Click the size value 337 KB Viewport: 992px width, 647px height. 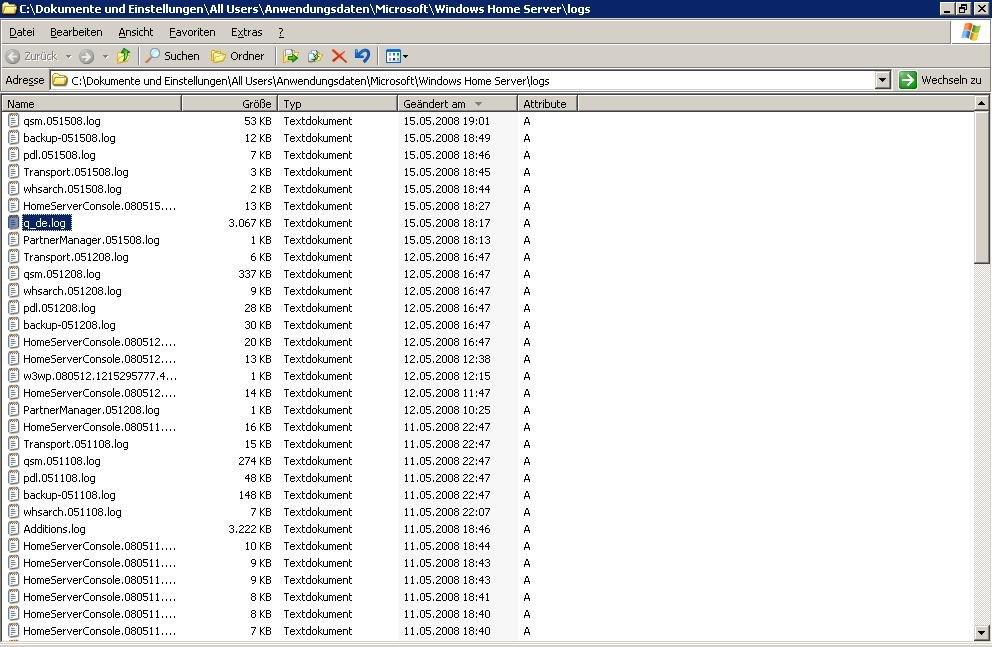point(255,274)
